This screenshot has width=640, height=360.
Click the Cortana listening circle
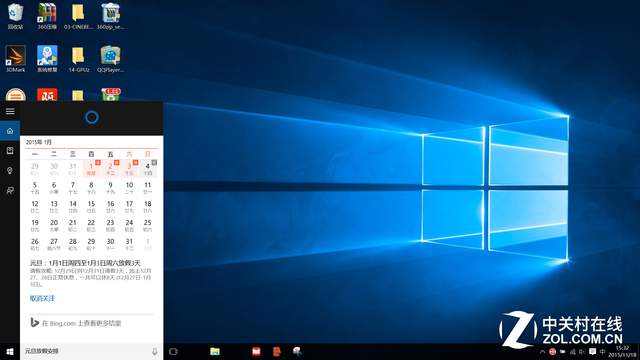[x=91, y=117]
